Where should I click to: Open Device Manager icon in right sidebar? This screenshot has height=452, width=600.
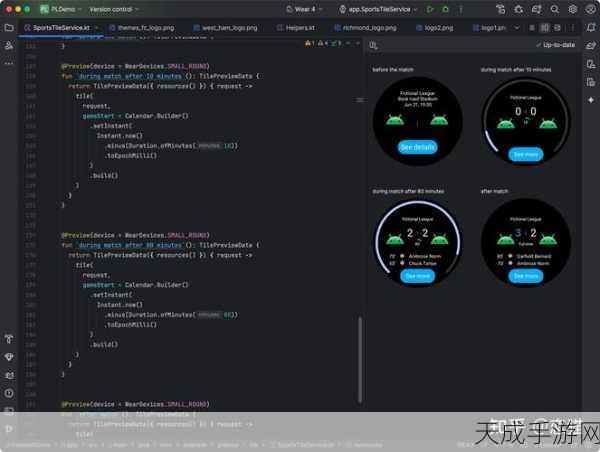coord(591,64)
